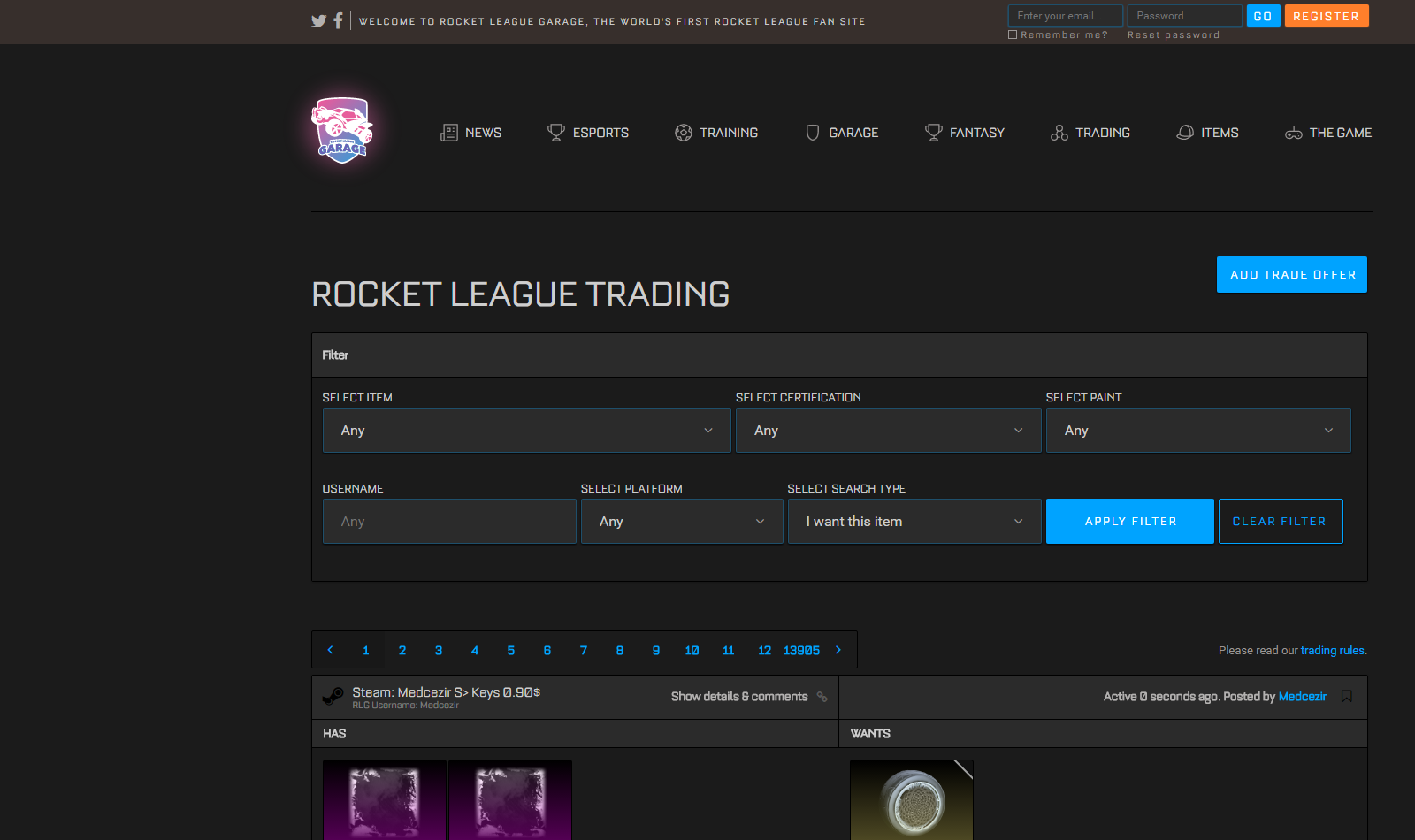The width and height of the screenshot is (1415, 840).
Task: Click the Steam platform icon on Medcezir's trade
Action: [x=333, y=697]
